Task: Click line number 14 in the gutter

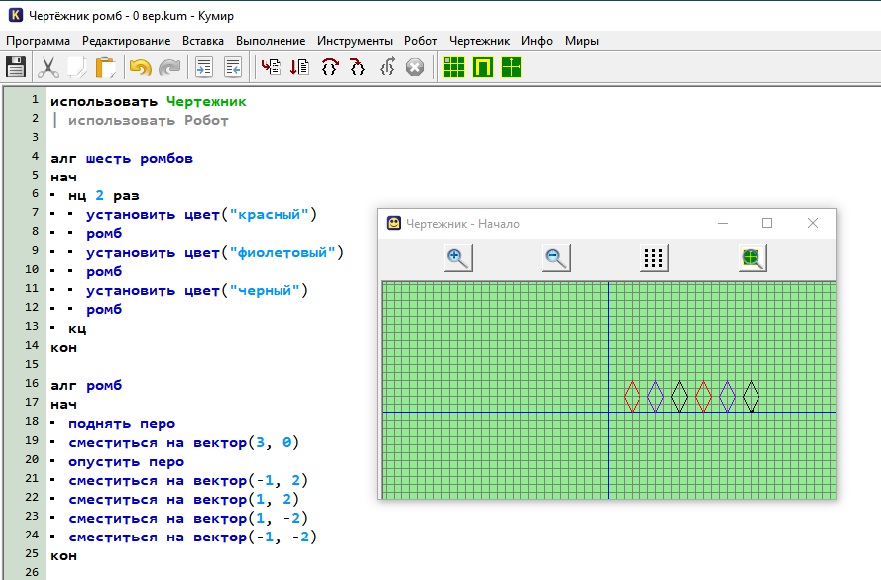Action: (32, 345)
